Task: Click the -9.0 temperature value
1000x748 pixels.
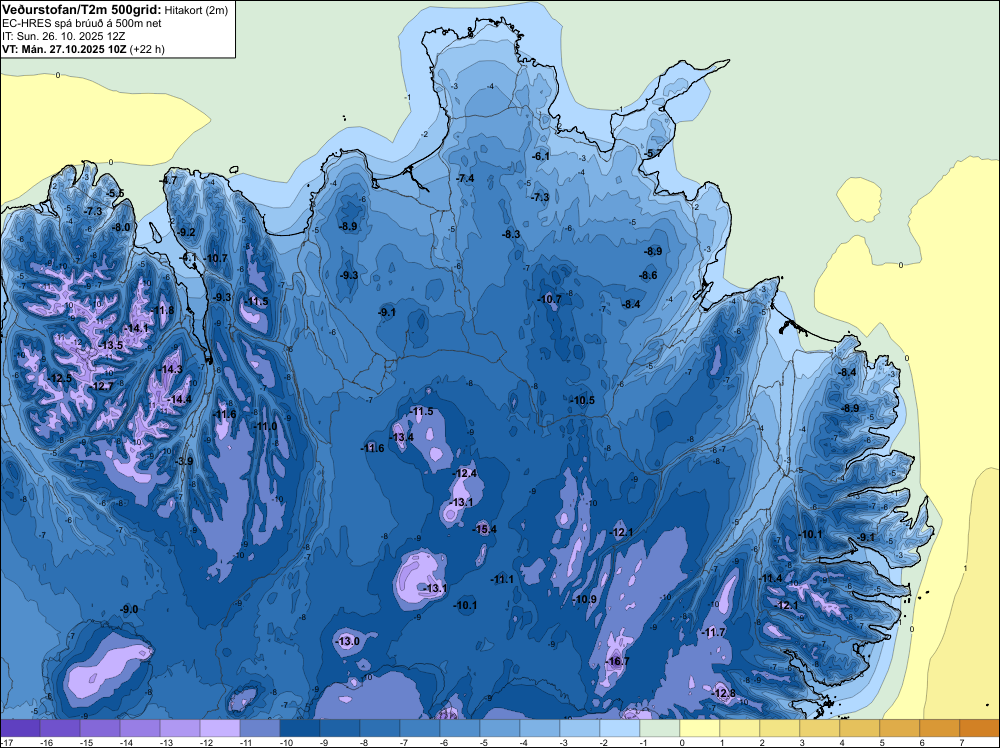Action: 129,610
